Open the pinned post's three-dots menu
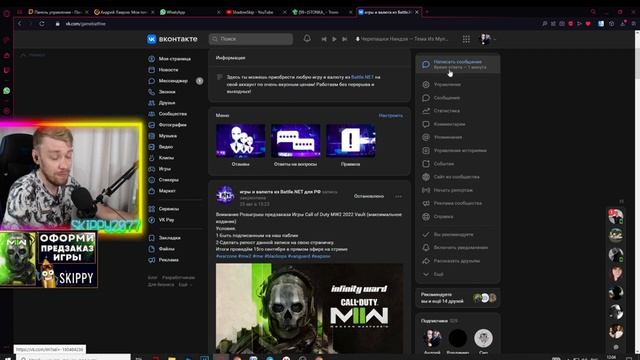 pyautogui.click(x=398, y=196)
